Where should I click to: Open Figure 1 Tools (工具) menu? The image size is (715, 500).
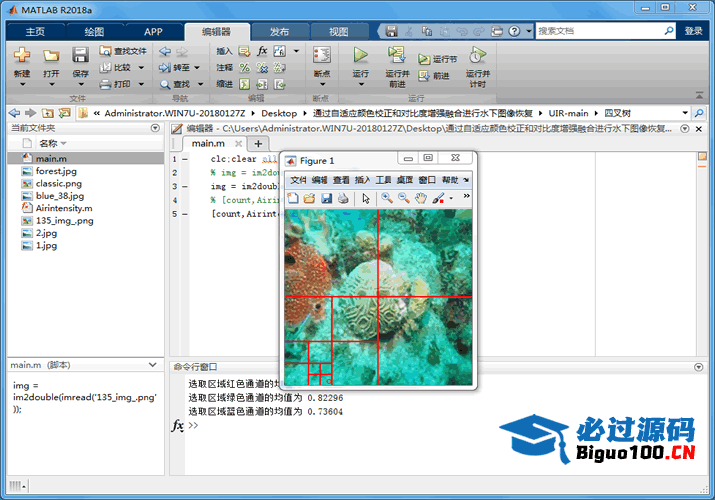383,180
